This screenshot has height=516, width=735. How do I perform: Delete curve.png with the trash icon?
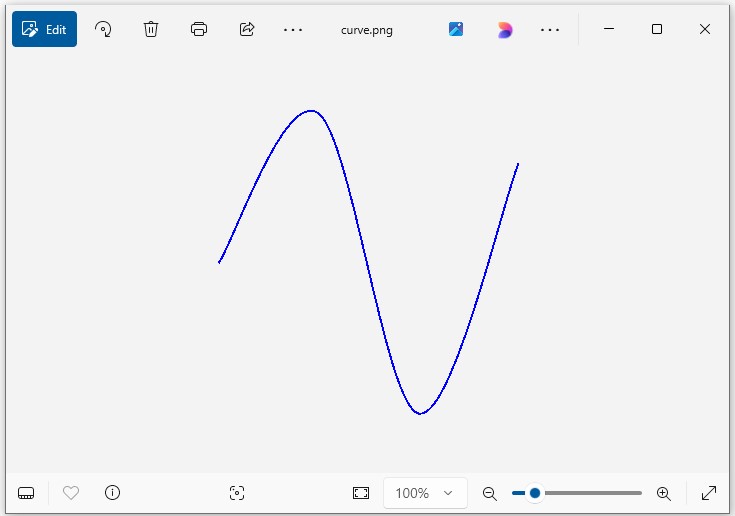[x=151, y=29]
